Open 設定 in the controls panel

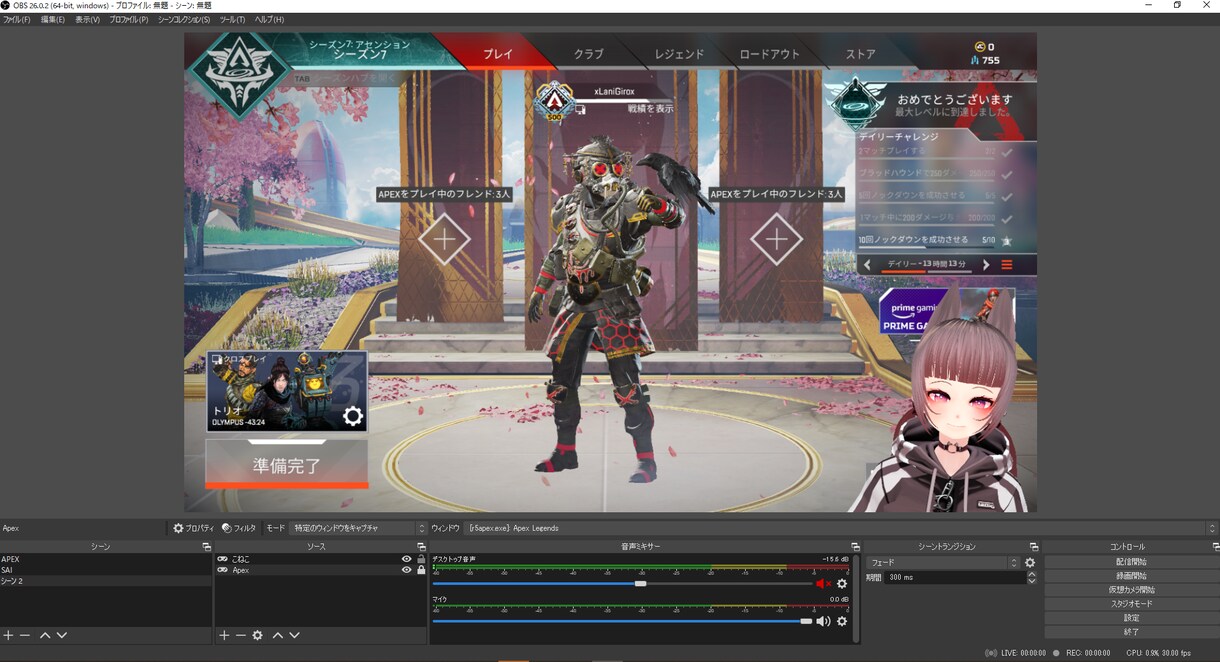(x=1131, y=618)
